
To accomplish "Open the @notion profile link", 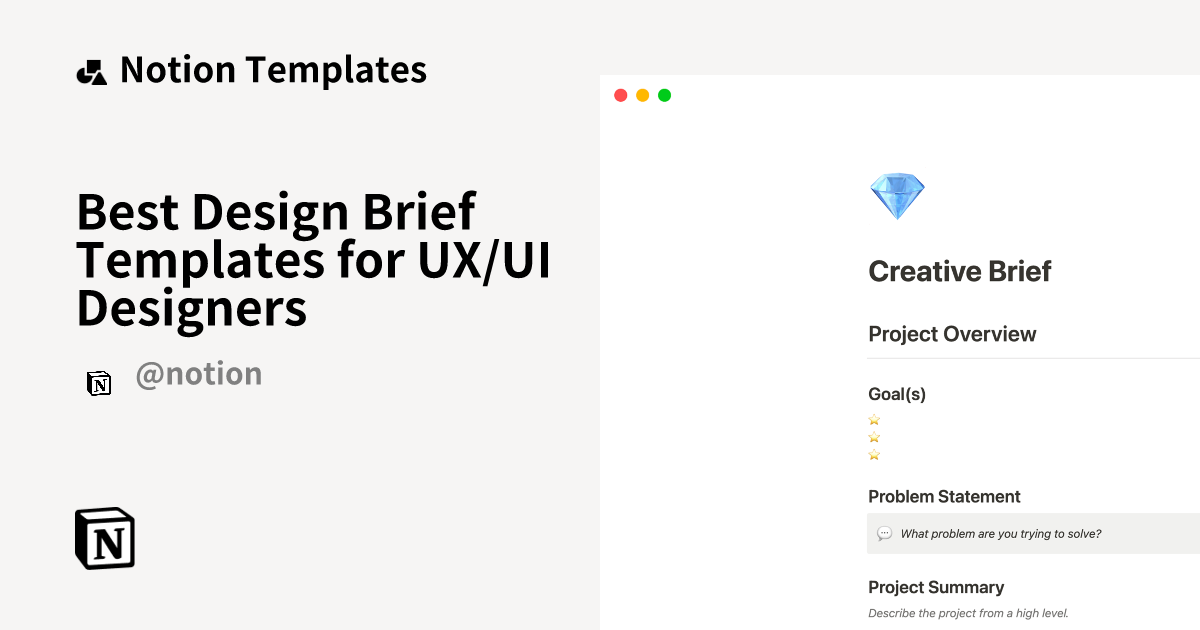I will tap(199, 373).
